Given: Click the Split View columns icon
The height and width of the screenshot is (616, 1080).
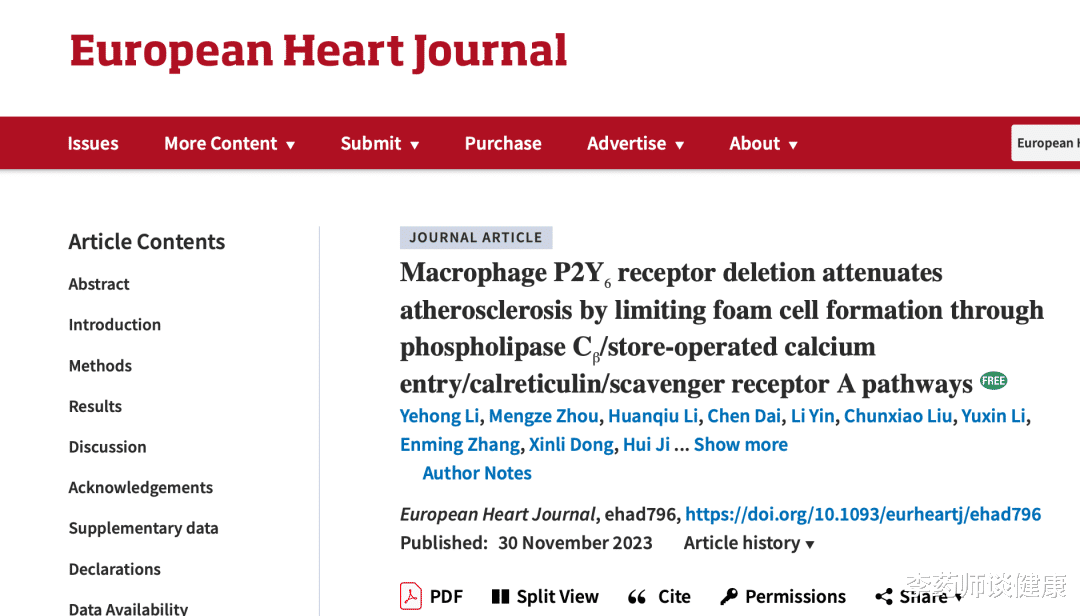Looking at the screenshot, I should tap(501, 597).
